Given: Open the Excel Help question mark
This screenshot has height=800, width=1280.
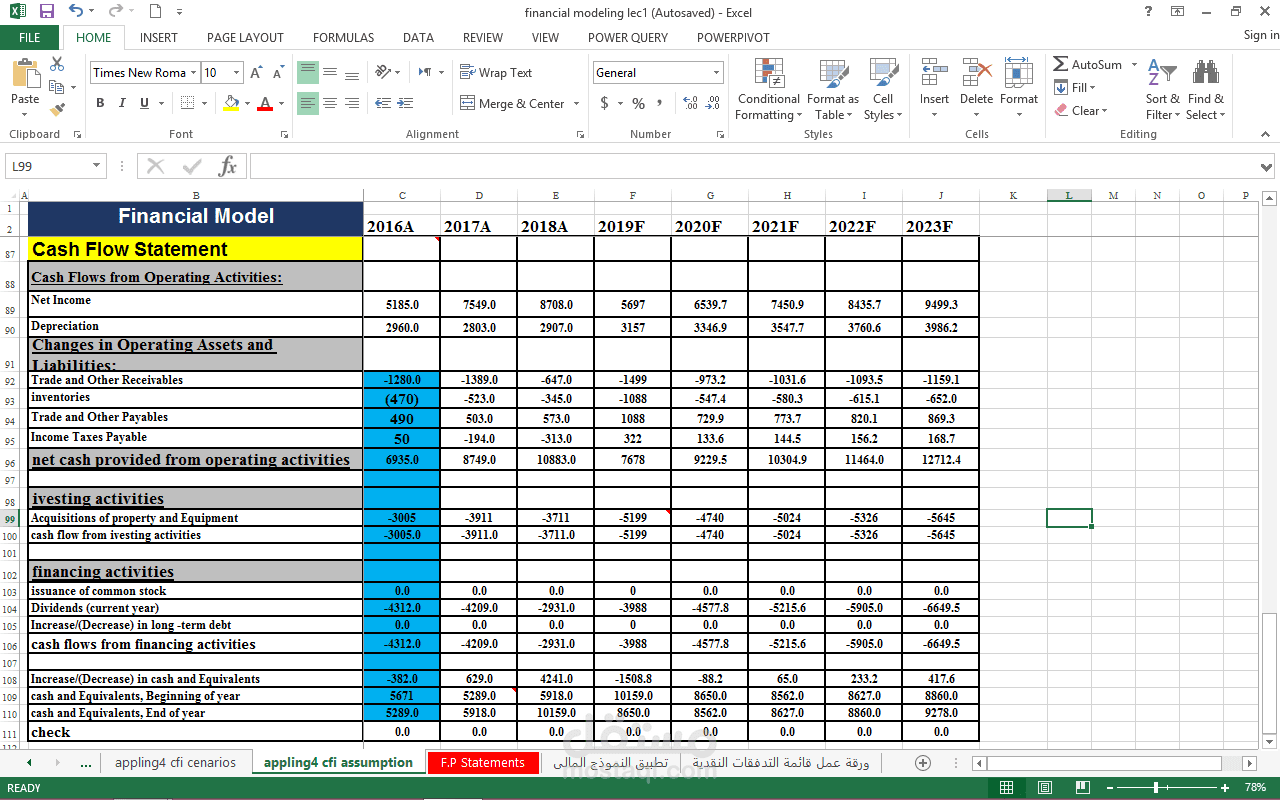Looking at the screenshot, I should (1148, 12).
